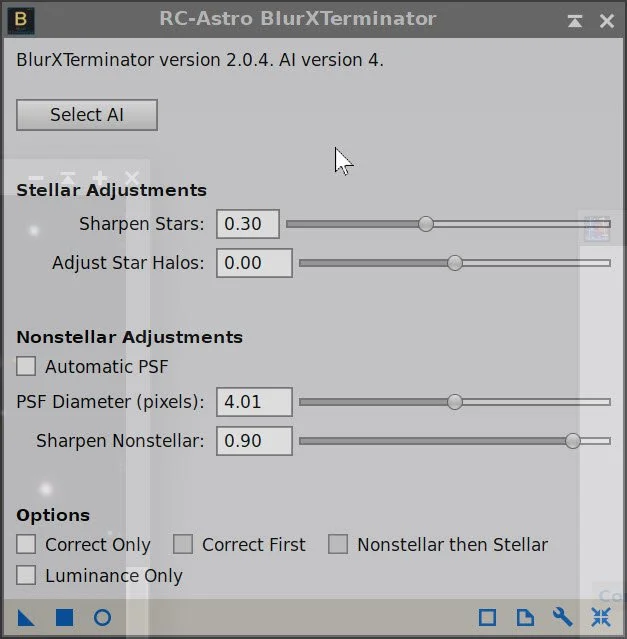Click the Real-Time Preview empty-square icon
Screen dimensions: 627x639
(487, 617)
